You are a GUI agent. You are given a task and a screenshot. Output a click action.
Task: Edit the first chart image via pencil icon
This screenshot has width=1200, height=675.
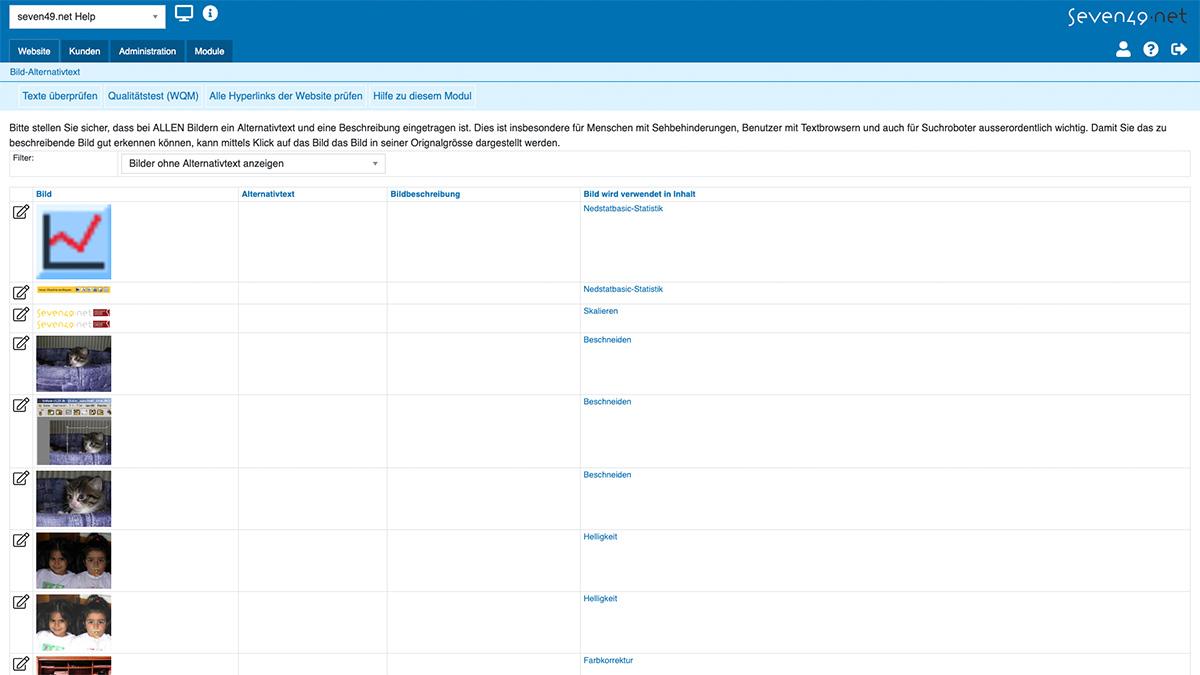(20, 212)
